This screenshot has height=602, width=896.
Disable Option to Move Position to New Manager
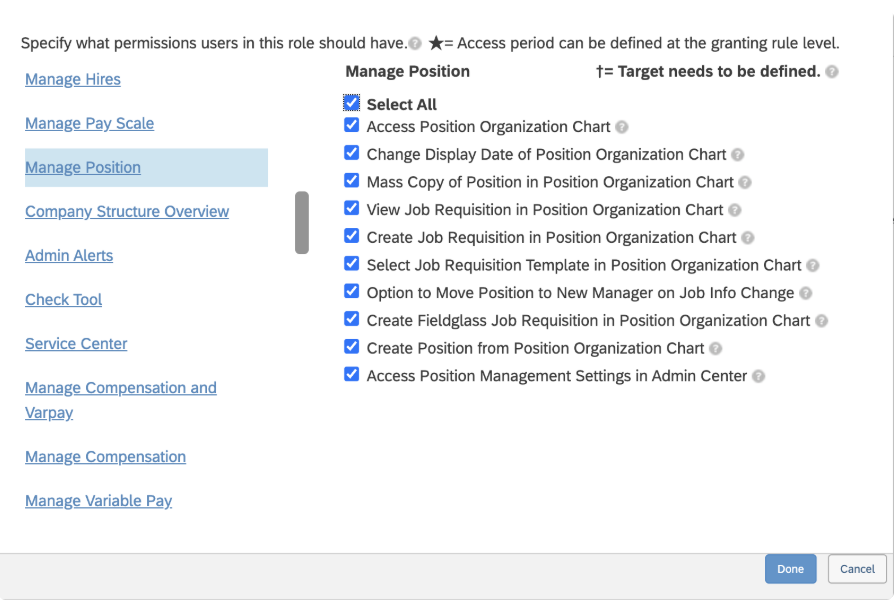351,292
